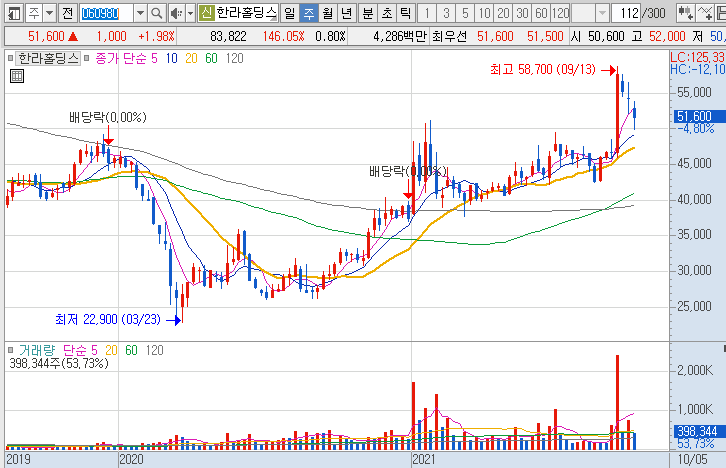Select interval 20 button
The image size is (726, 468).
tap(503, 13)
